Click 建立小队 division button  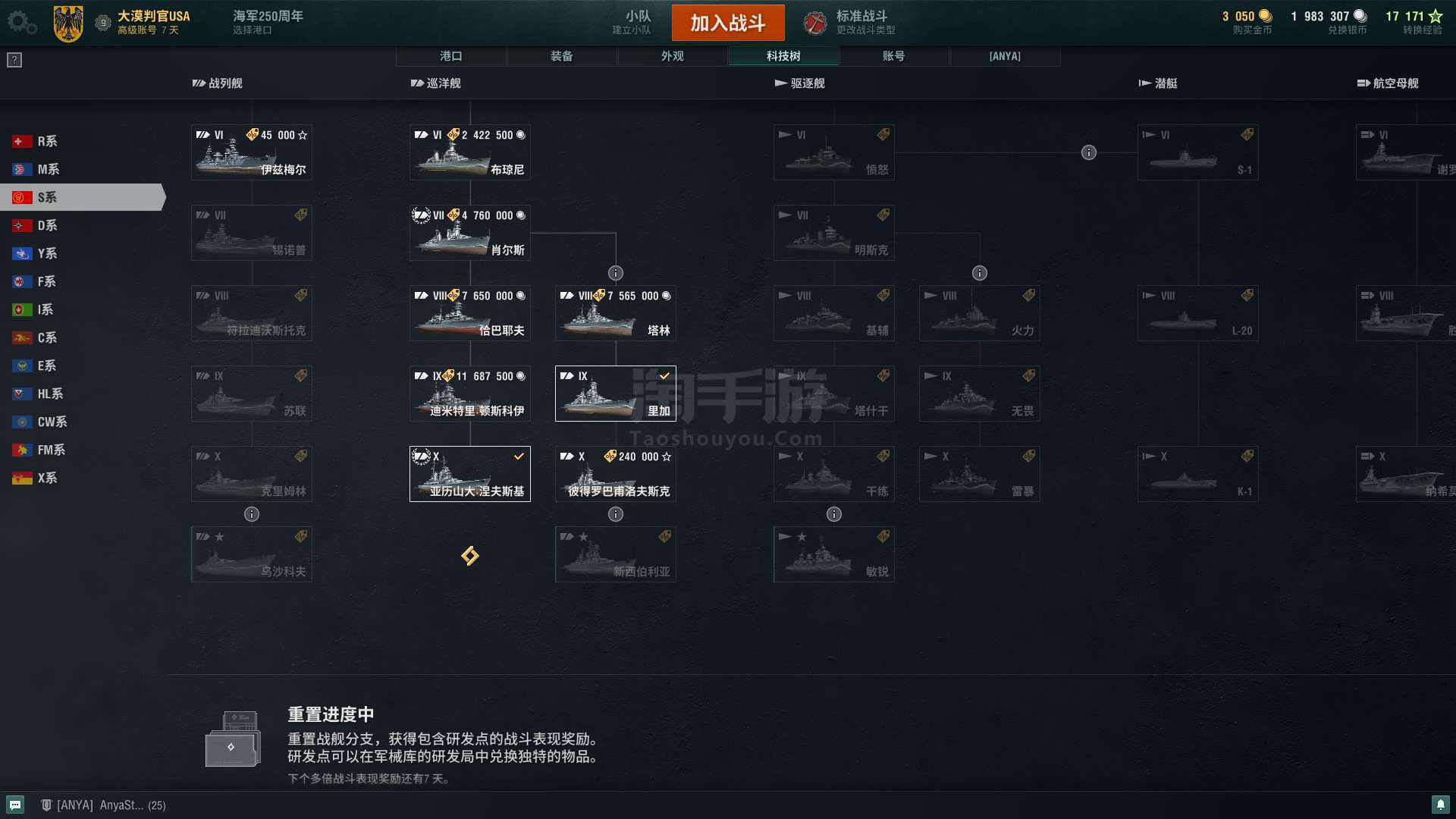pyautogui.click(x=632, y=22)
